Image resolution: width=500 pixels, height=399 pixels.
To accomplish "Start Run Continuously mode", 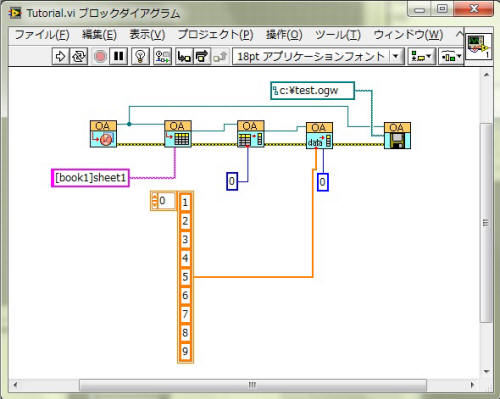I will (x=79, y=56).
